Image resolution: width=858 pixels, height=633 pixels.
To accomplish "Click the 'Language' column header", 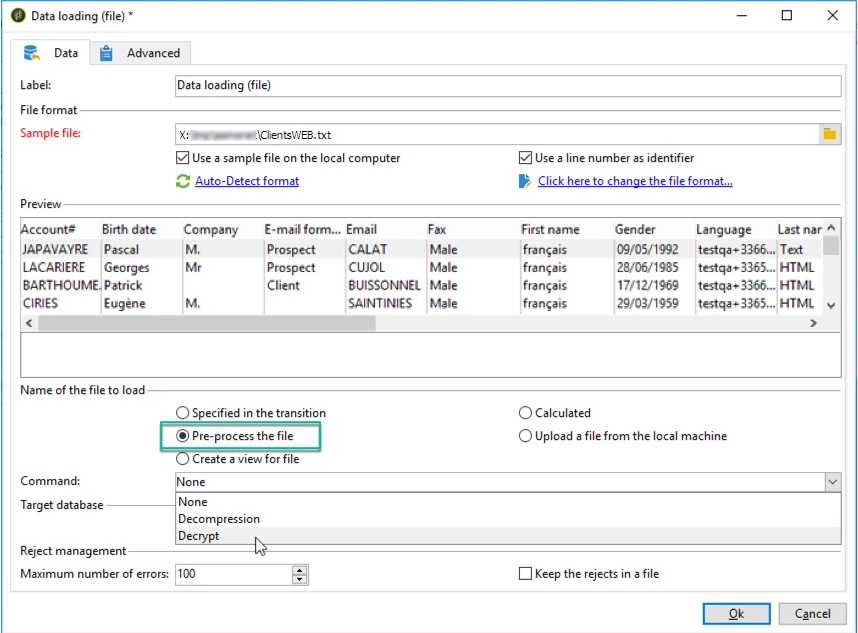I will 735,229.
